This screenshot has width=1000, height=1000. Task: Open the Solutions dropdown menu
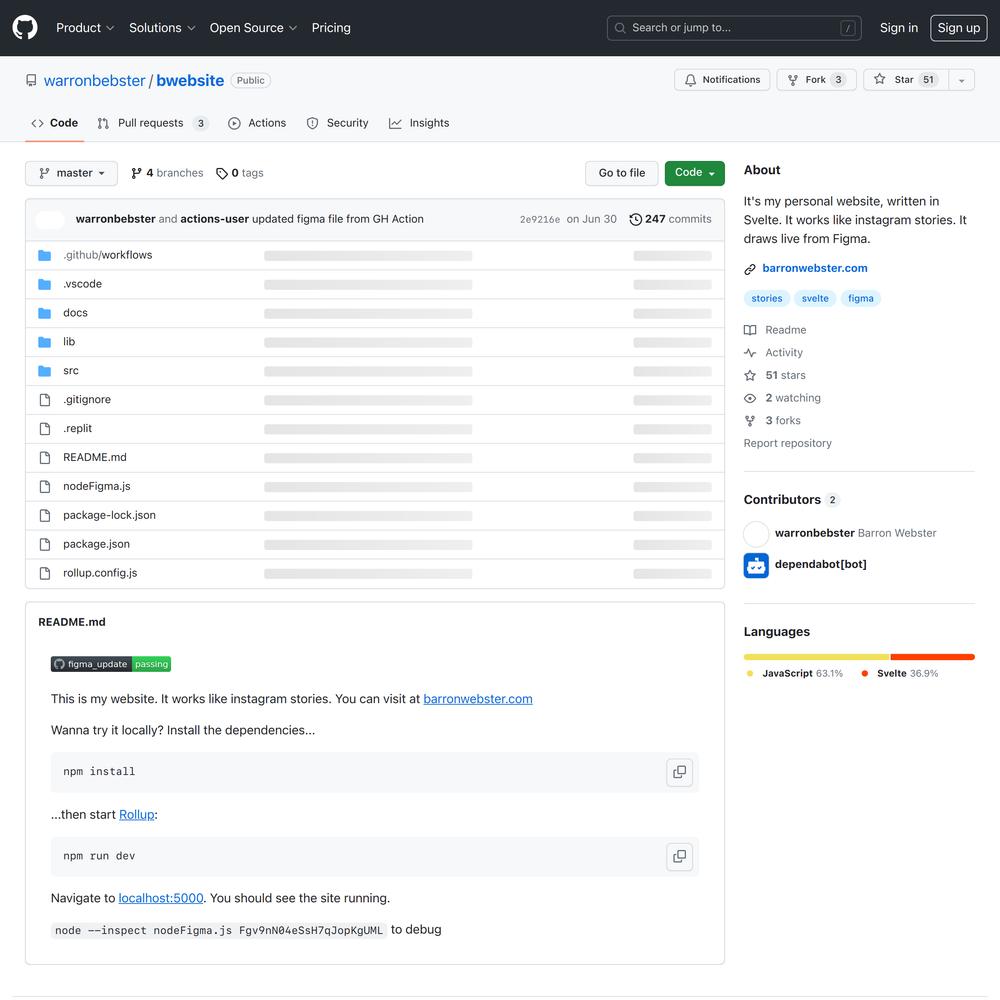click(162, 28)
